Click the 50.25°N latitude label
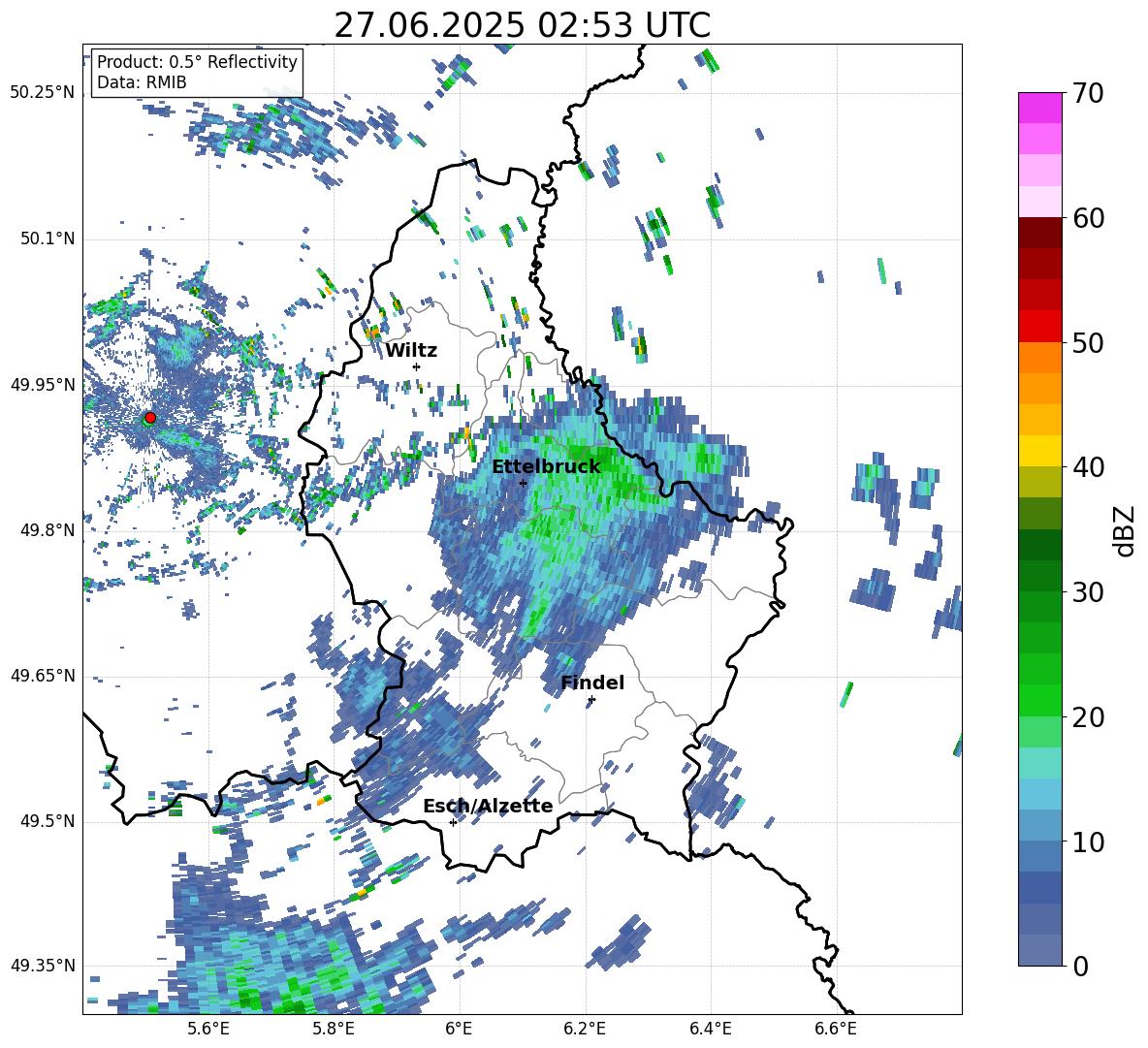Image resolution: width=1148 pixels, height=1048 pixels. [x=43, y=93]
